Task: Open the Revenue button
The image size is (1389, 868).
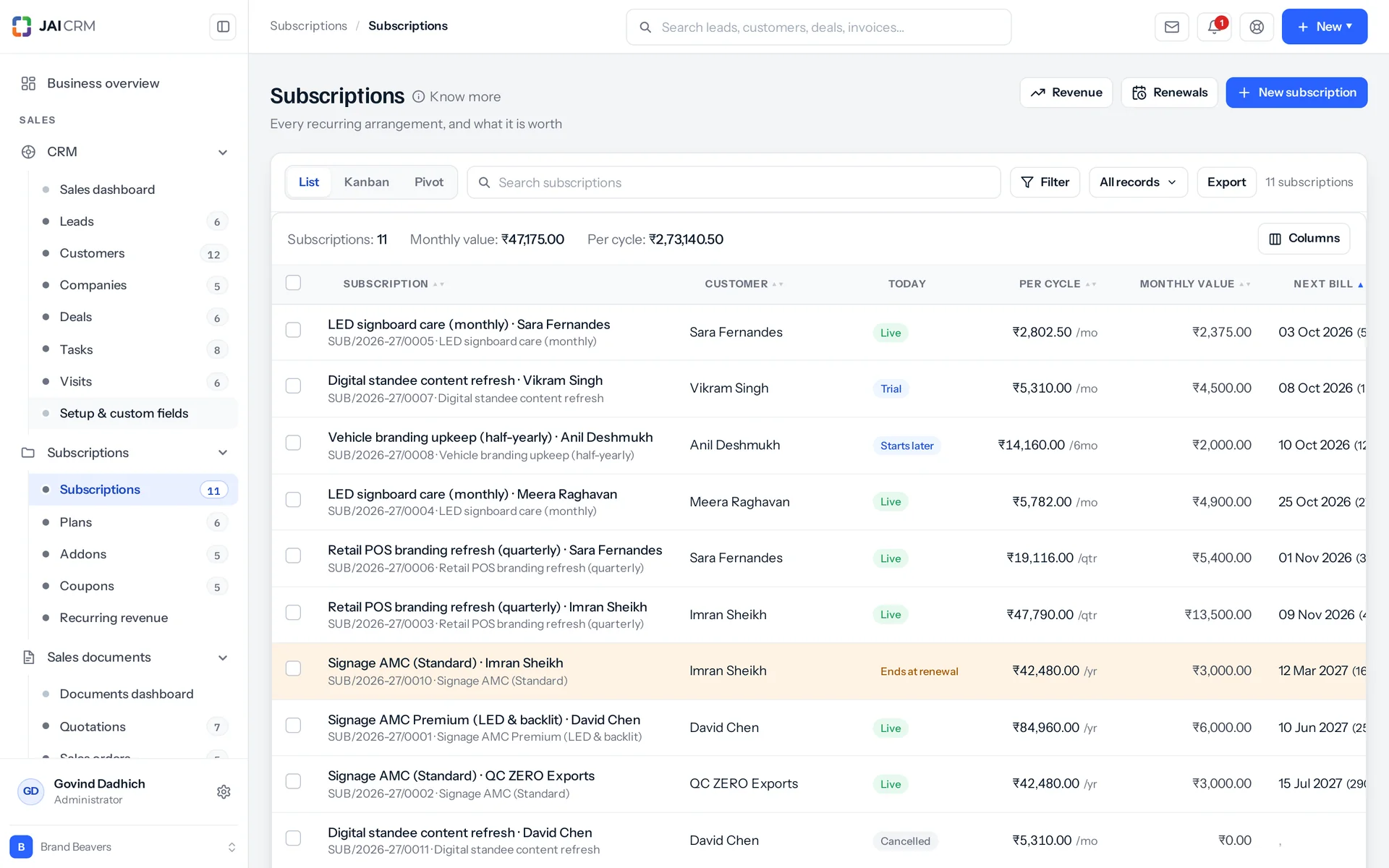Action: coord(1066,93)
